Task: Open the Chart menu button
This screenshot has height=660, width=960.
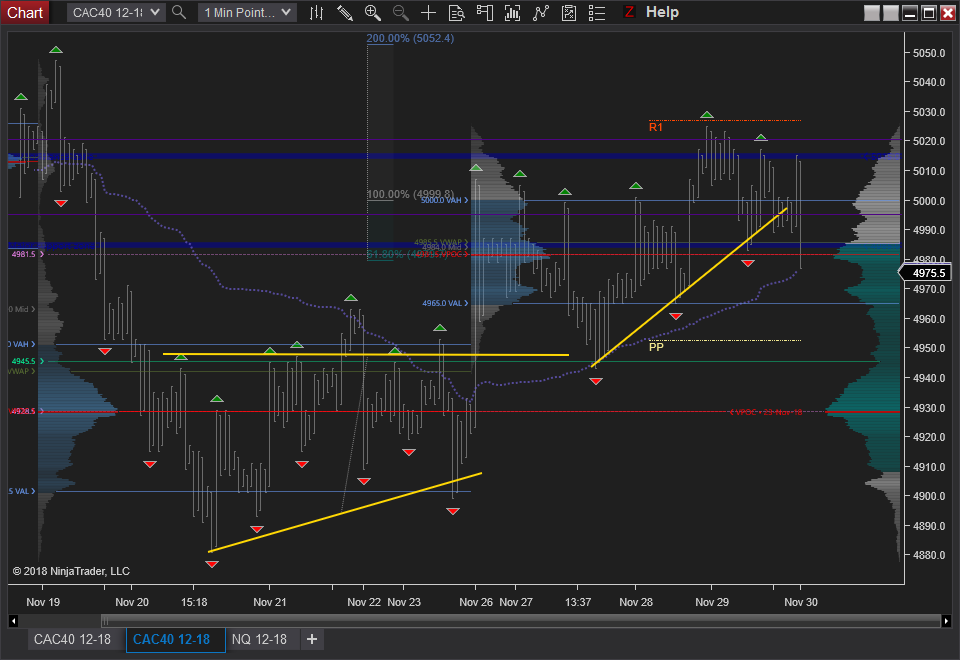Action: click(25, 12)
